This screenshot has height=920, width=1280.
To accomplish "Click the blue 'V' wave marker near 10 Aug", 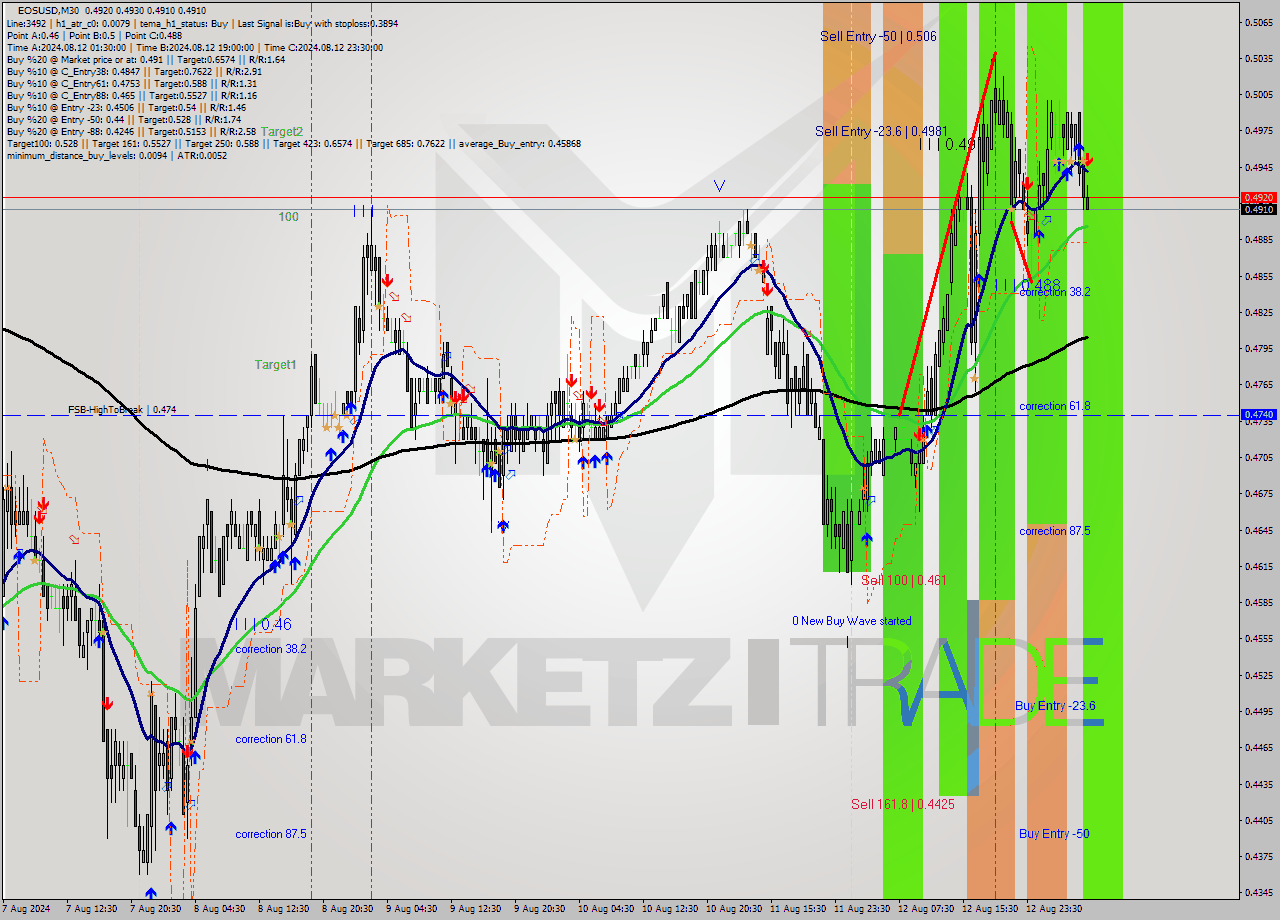I will [719, 185].
